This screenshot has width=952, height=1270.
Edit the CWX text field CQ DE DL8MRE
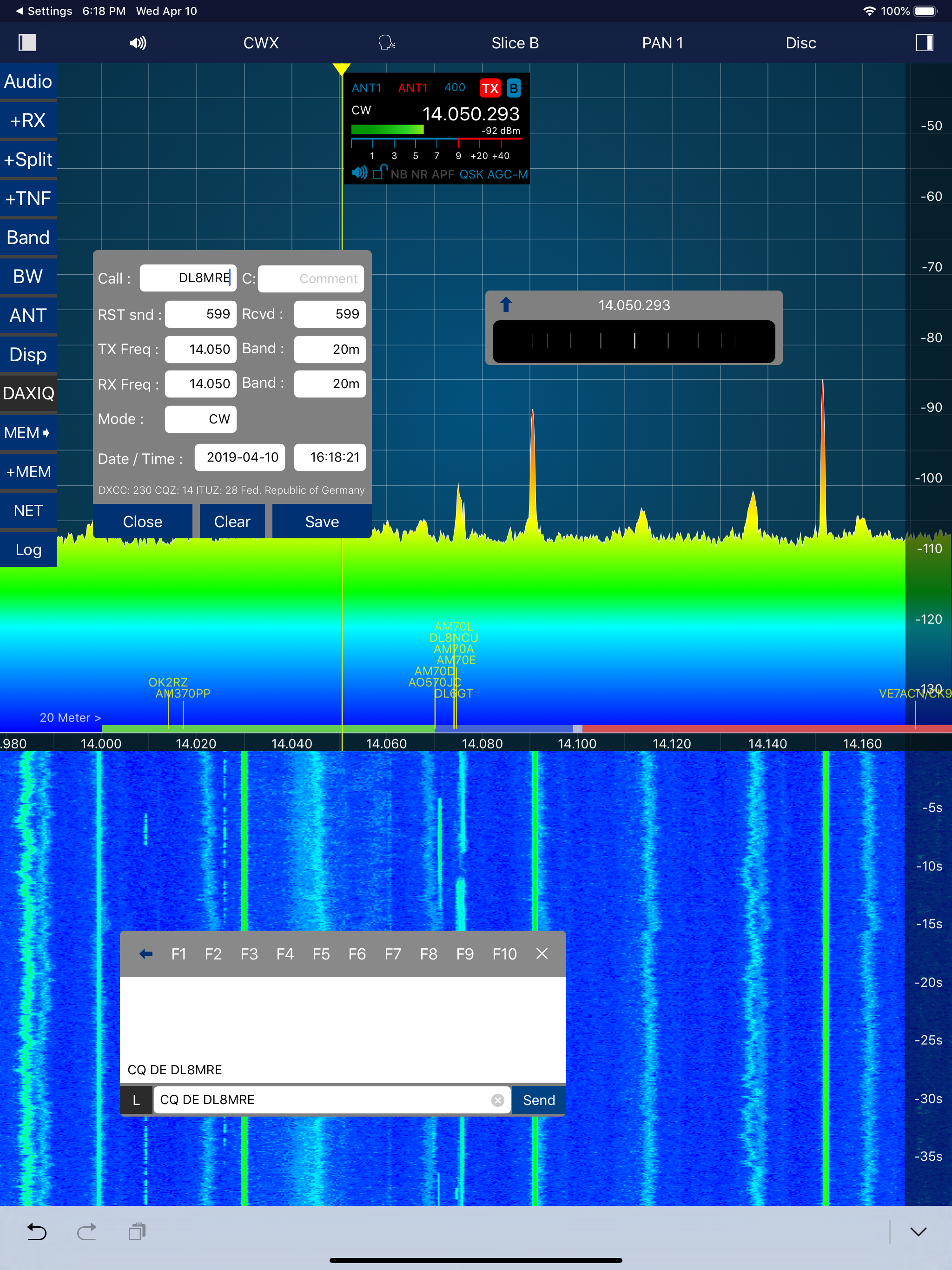[x=332, y=1100]
